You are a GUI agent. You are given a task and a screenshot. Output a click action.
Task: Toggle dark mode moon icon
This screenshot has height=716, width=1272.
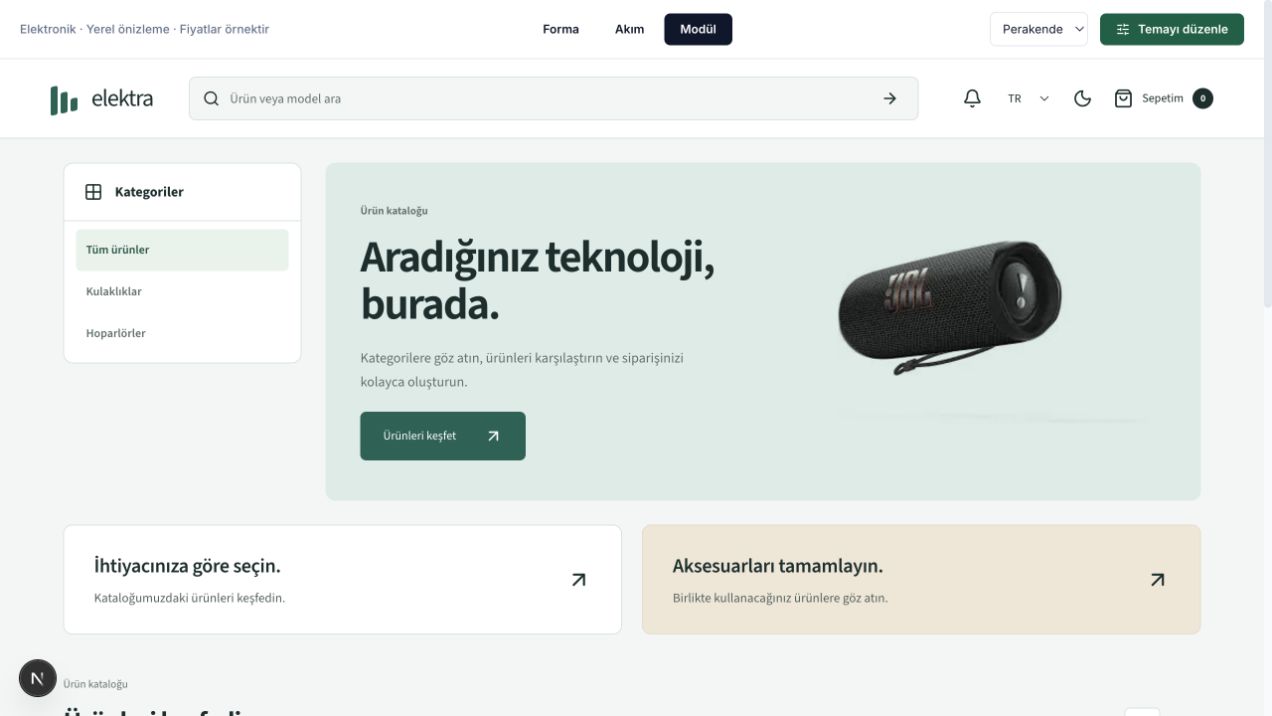point(1082,98)
